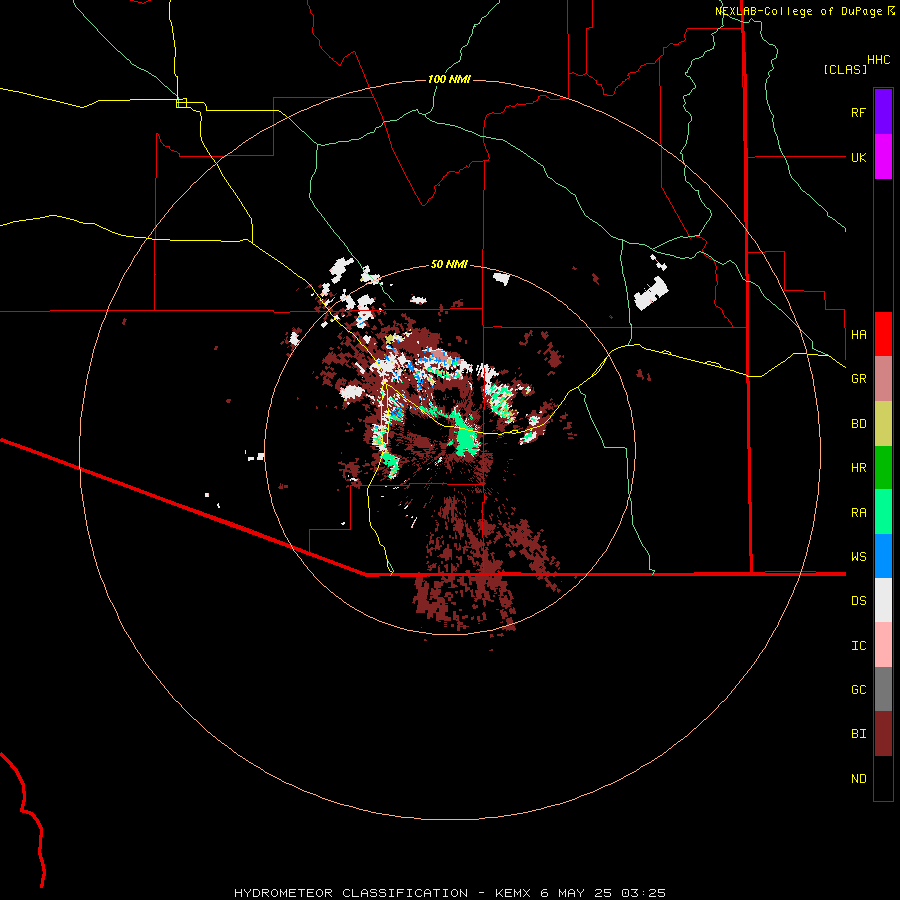Select the BD yellow legend block
The width and height of the screenshot is (900, 900).
[x=883, y=424]
